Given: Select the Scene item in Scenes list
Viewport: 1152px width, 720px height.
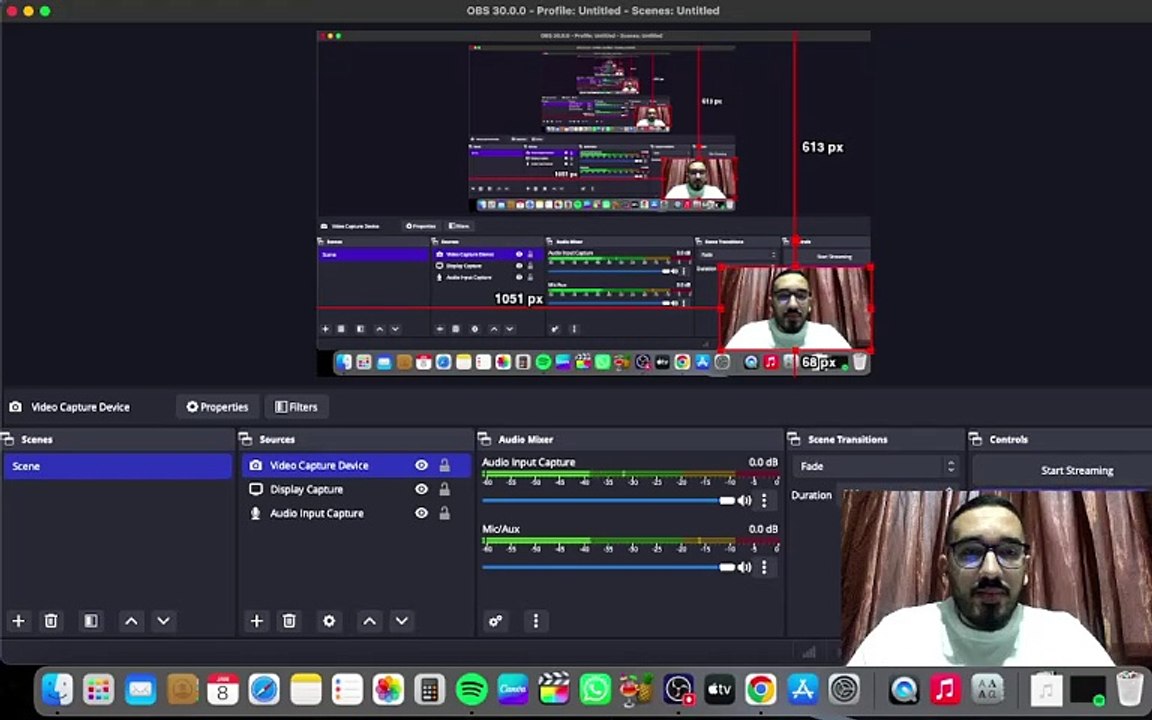Looking at the screenshot, I should coord(118,467).
